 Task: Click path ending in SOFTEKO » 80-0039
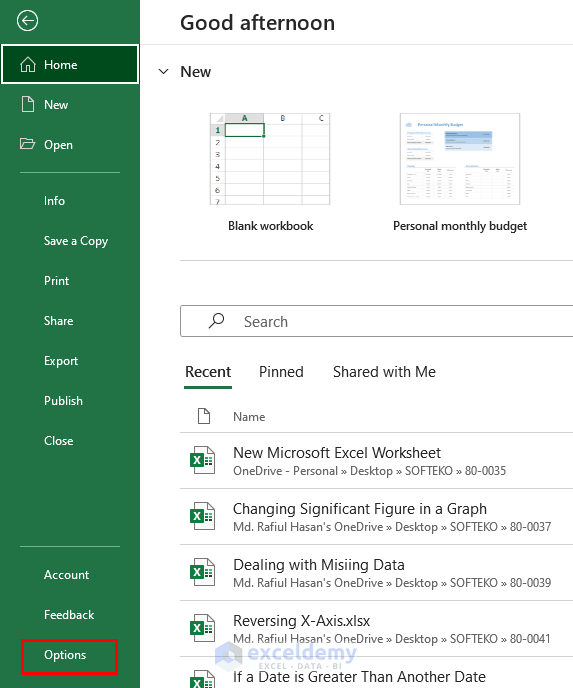tap(392, 583)
